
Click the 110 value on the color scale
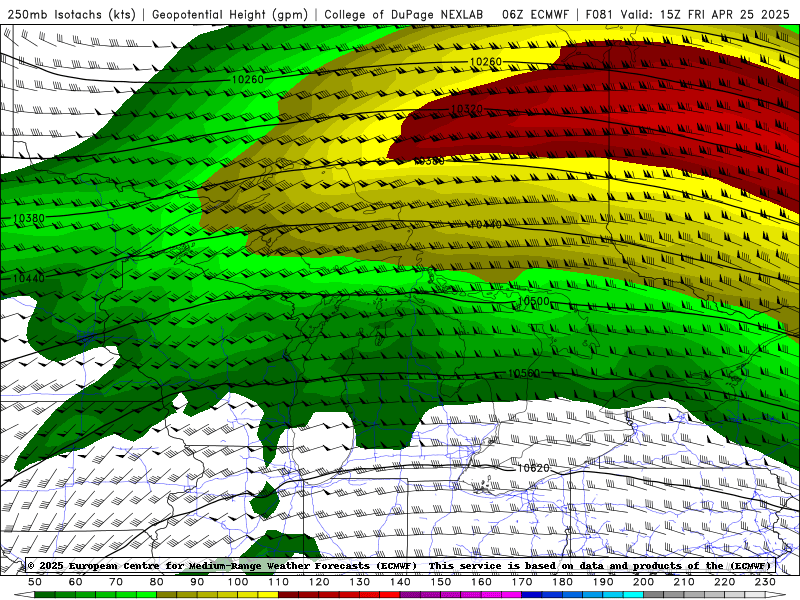click(x=278, y=582)
